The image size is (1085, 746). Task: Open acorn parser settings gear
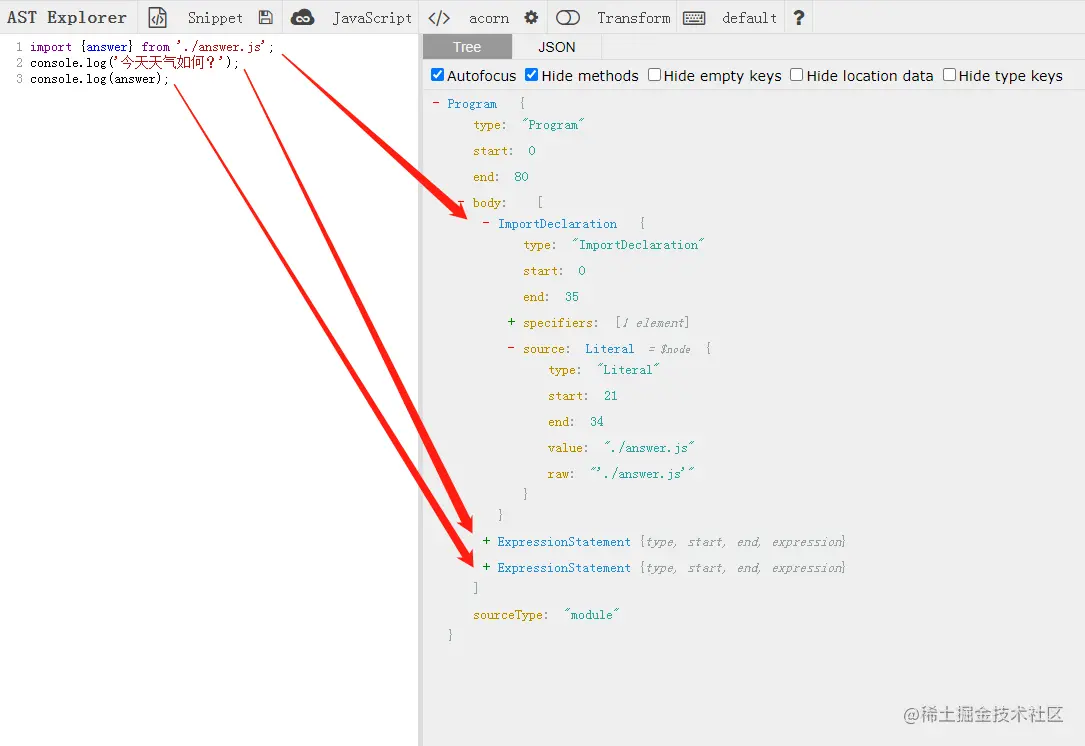531,17
